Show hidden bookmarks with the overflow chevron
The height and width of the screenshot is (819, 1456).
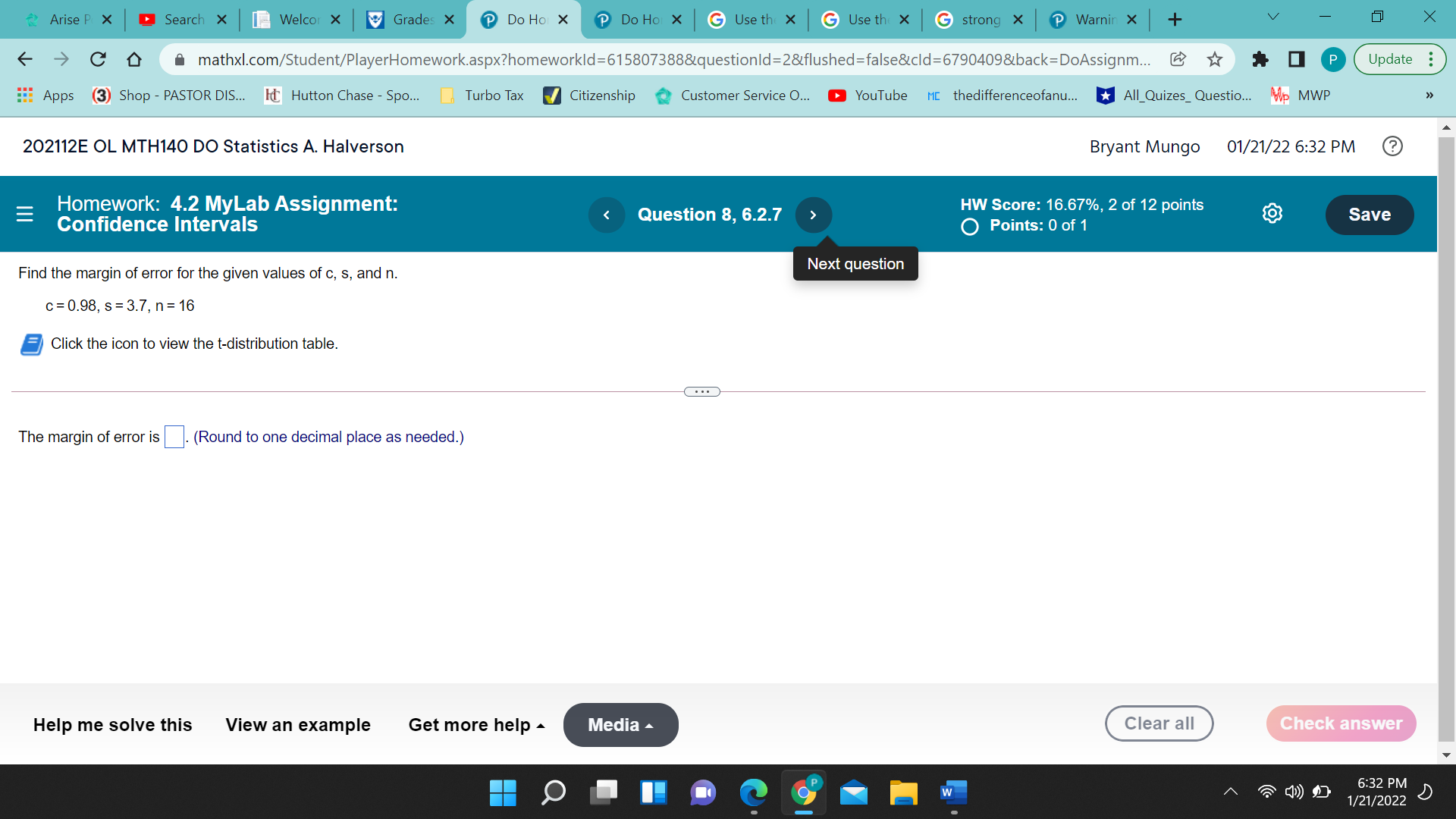point(1429,96)
